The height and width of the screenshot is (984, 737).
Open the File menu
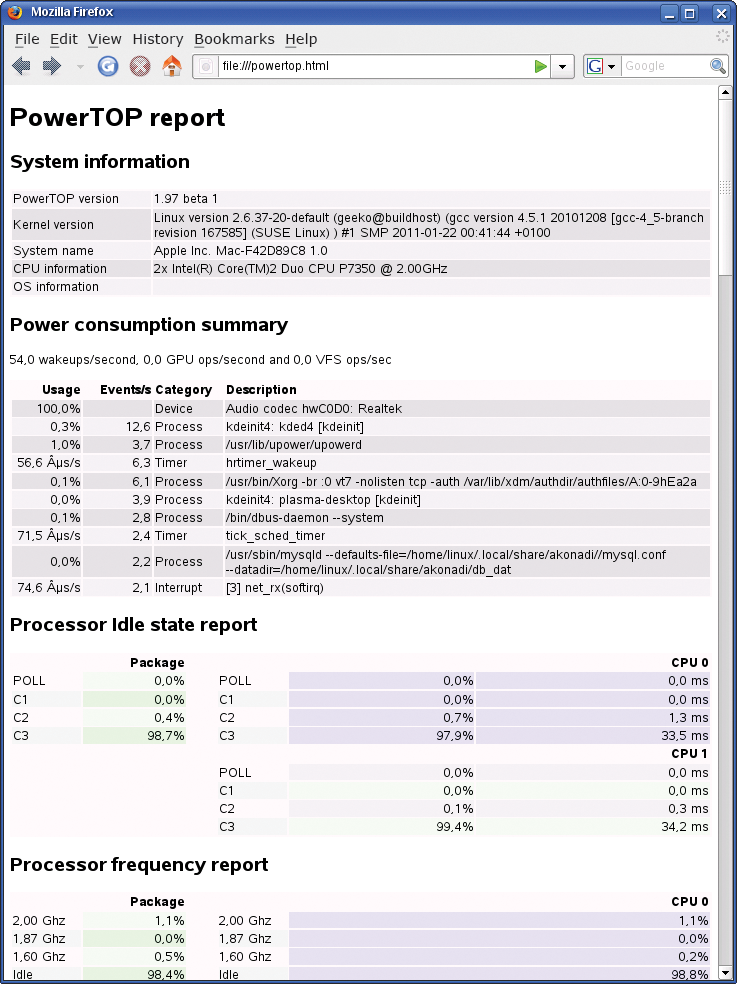click(27, 39)
